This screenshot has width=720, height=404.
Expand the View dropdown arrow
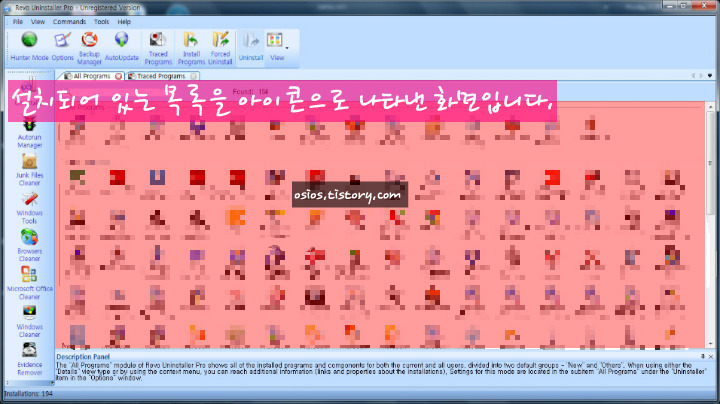tap(287, 48)
